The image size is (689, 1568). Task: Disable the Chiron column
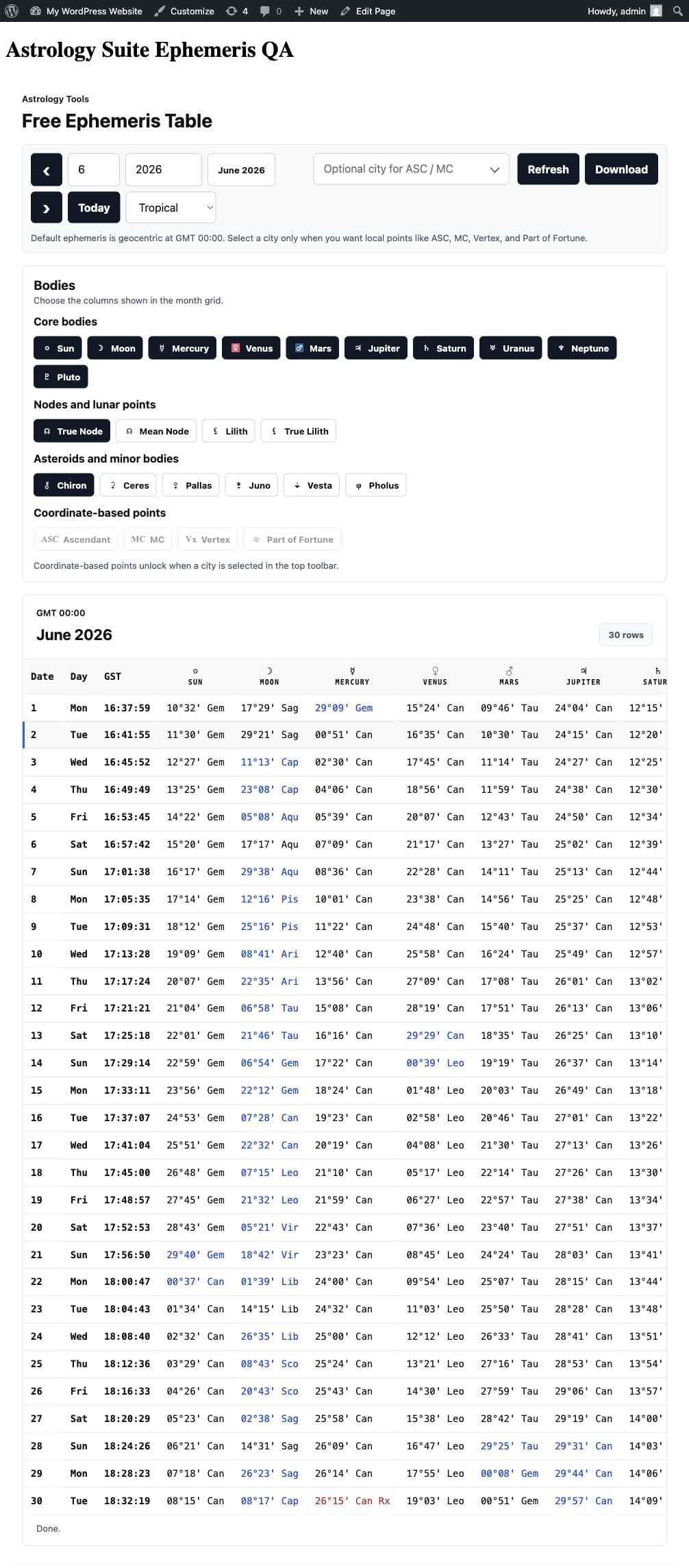click(x=64, y=485)
